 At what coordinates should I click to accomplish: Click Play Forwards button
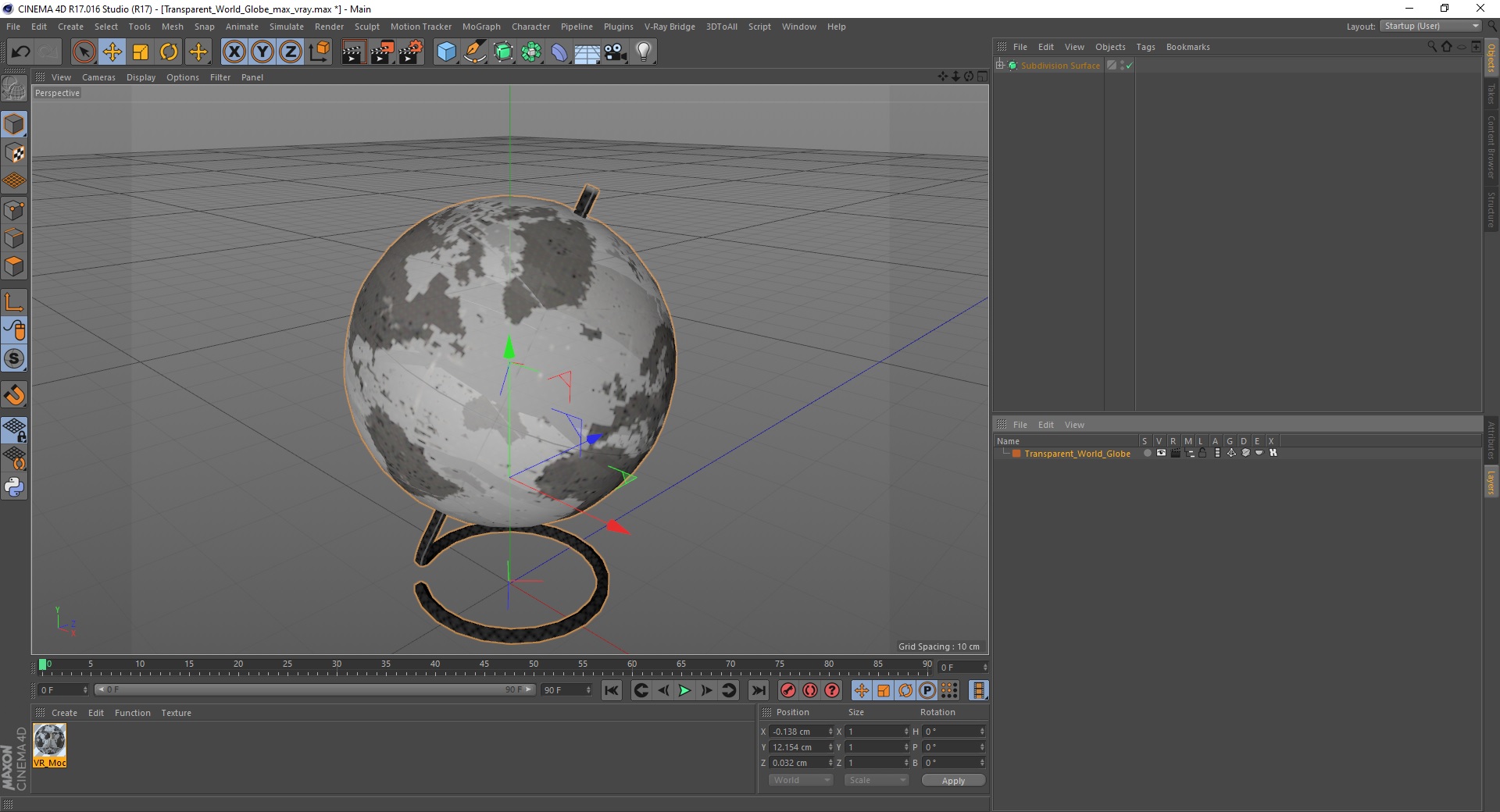684,690
